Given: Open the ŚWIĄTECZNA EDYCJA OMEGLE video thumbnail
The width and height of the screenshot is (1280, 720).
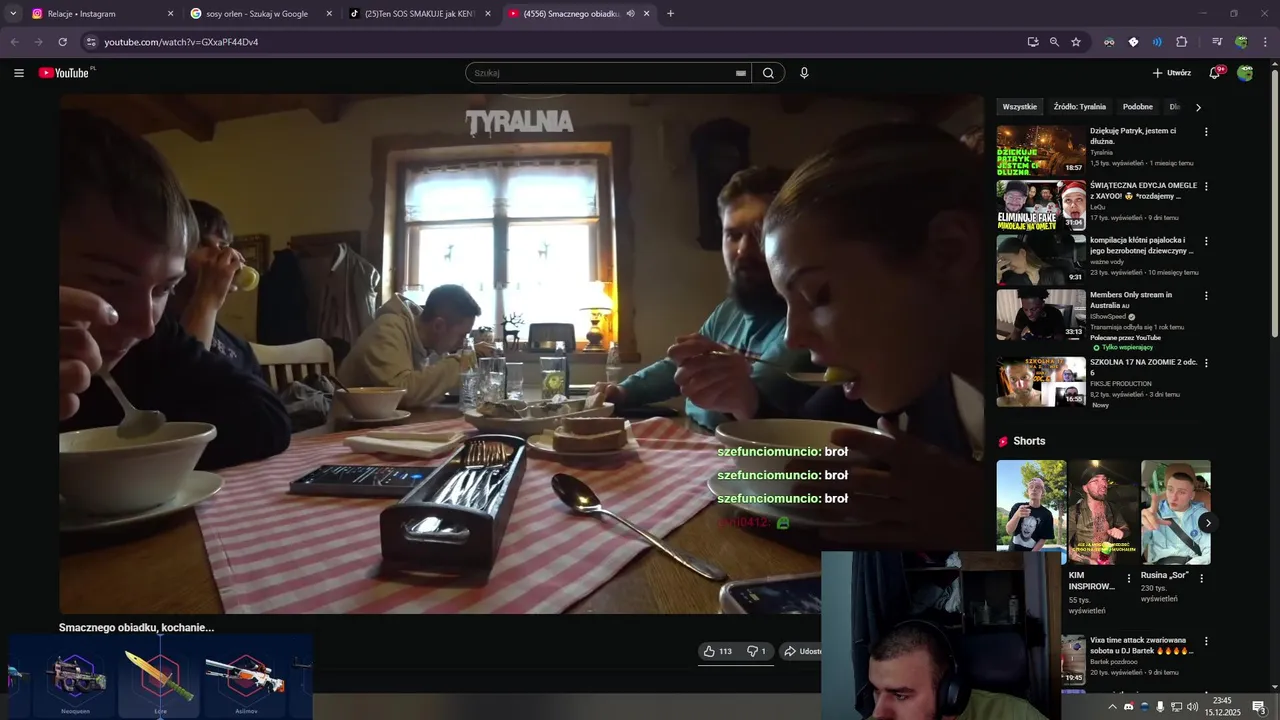Looking at the screenshot, I should pyautogui.click(x=1041, y=205).
